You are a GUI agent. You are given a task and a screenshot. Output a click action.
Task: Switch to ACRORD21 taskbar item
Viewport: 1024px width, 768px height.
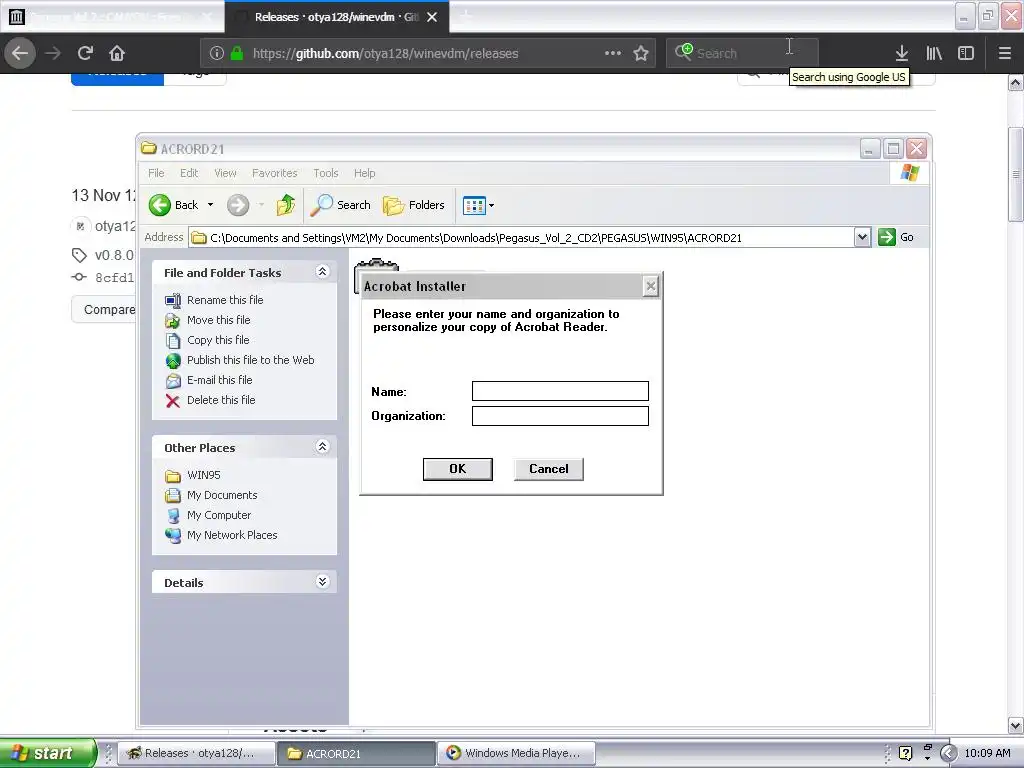coord(356,753)
